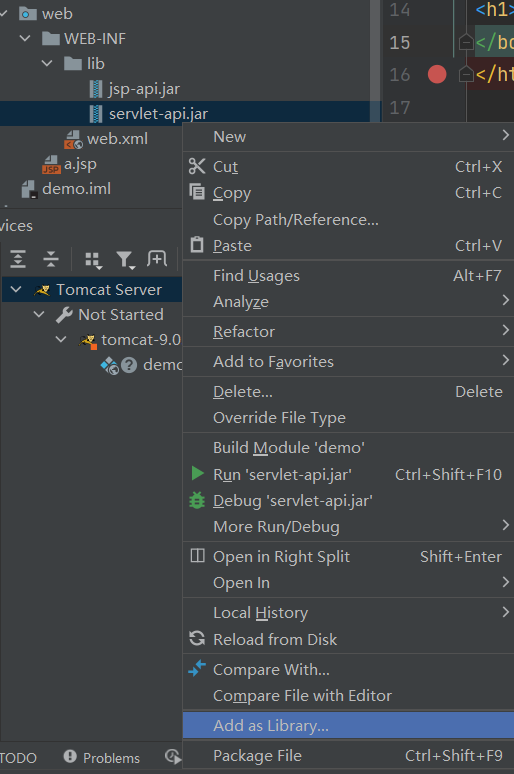Collapse the lib folder
This screenshot has width=514, height=774.
click(x=47, y=63)
